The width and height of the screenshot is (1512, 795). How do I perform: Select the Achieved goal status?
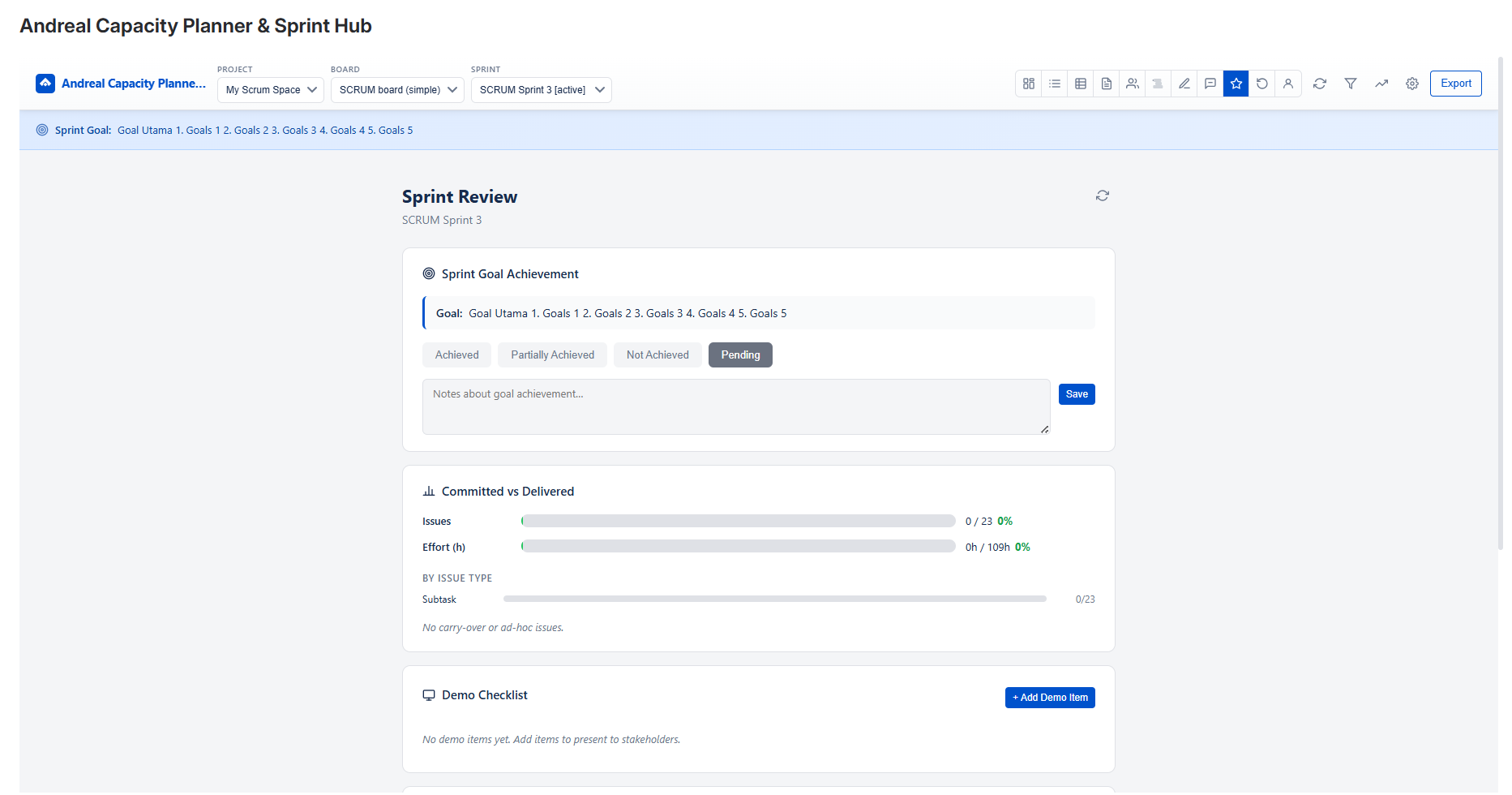456,355
